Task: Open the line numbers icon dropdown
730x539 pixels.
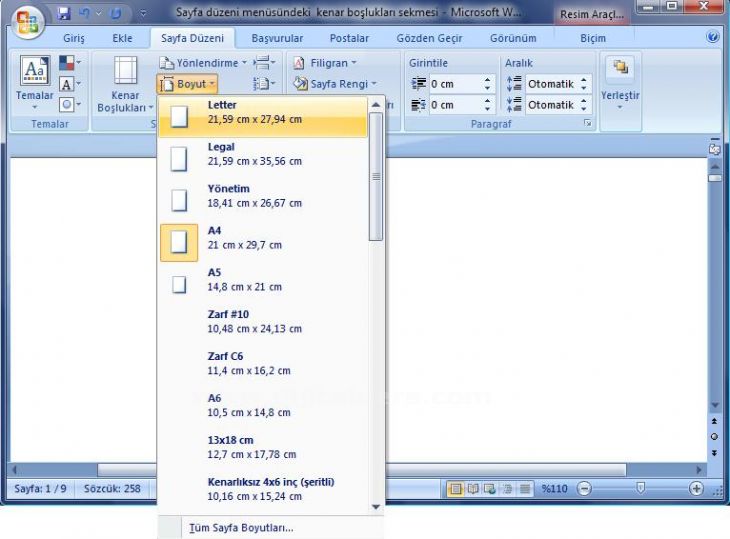Action: (x=264, y=84)
